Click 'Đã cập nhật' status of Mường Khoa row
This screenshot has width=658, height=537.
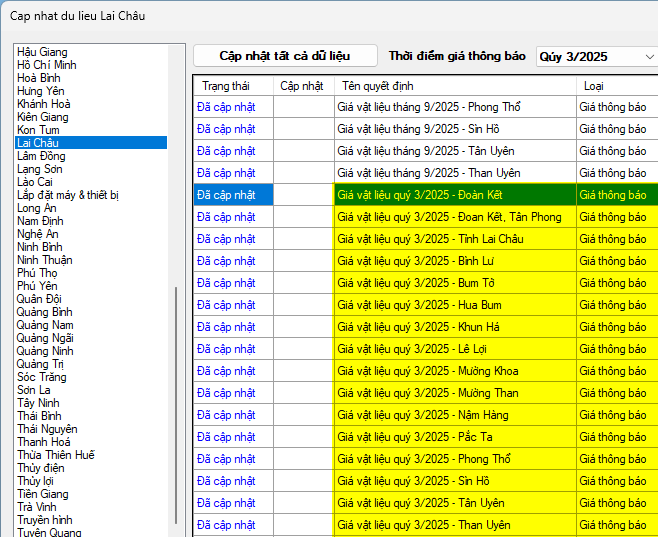click(226, 371)
